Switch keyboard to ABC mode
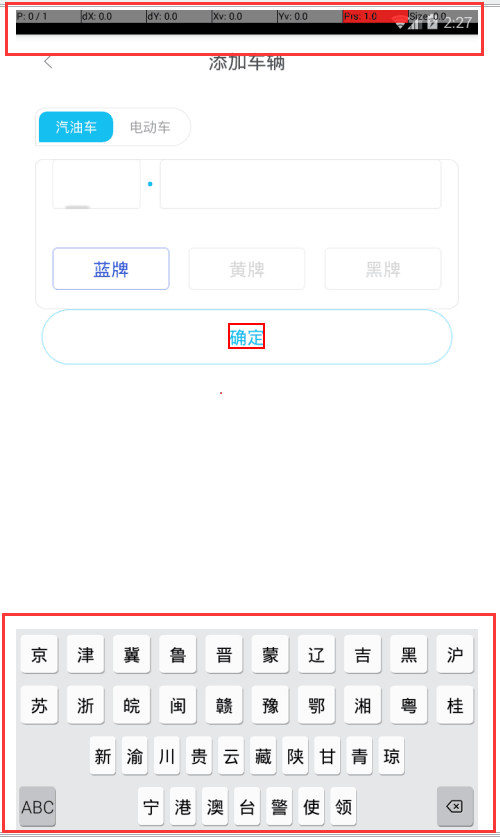 37,806
